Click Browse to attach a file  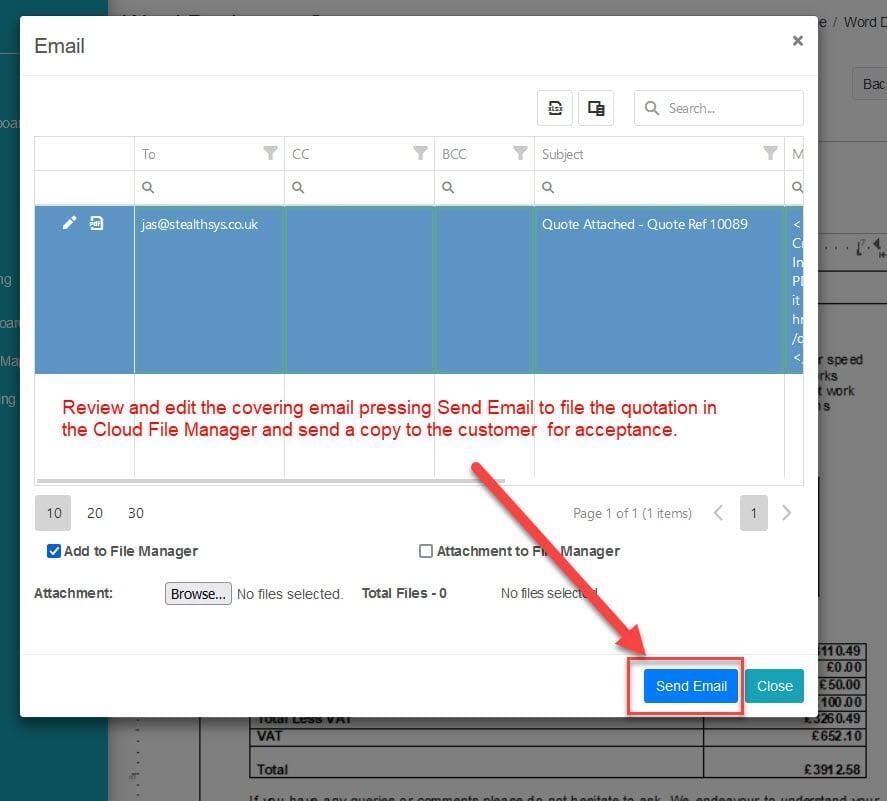click(198, 593)
